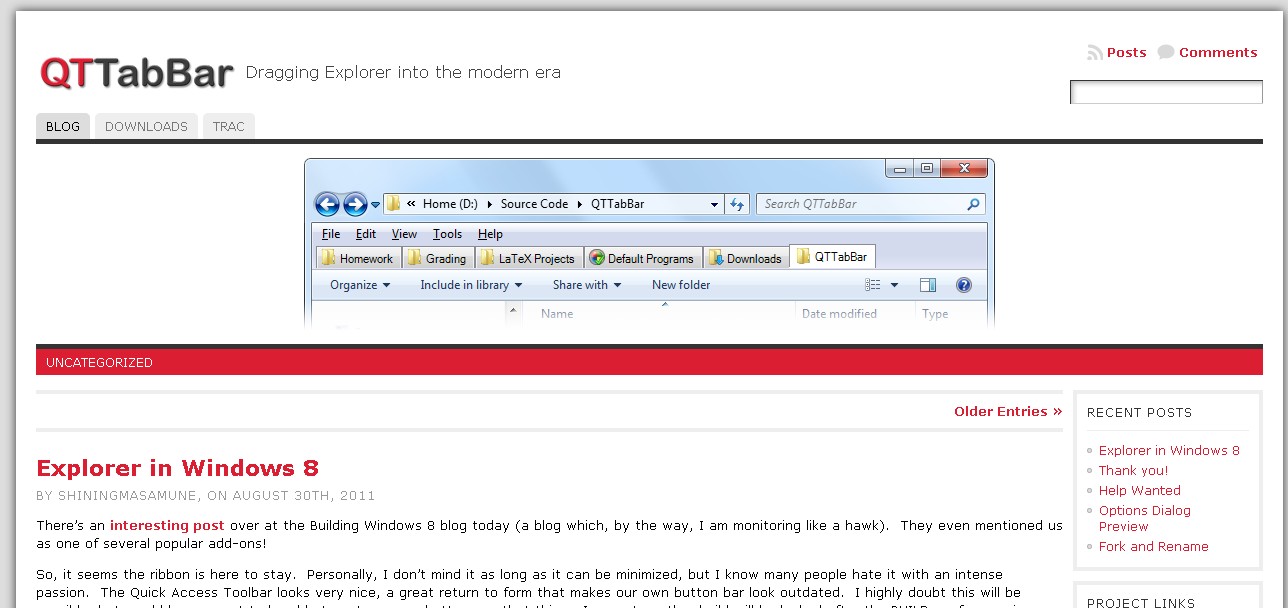Expand the Organize dropdown
1288x608 pixels.
(360, 285)
